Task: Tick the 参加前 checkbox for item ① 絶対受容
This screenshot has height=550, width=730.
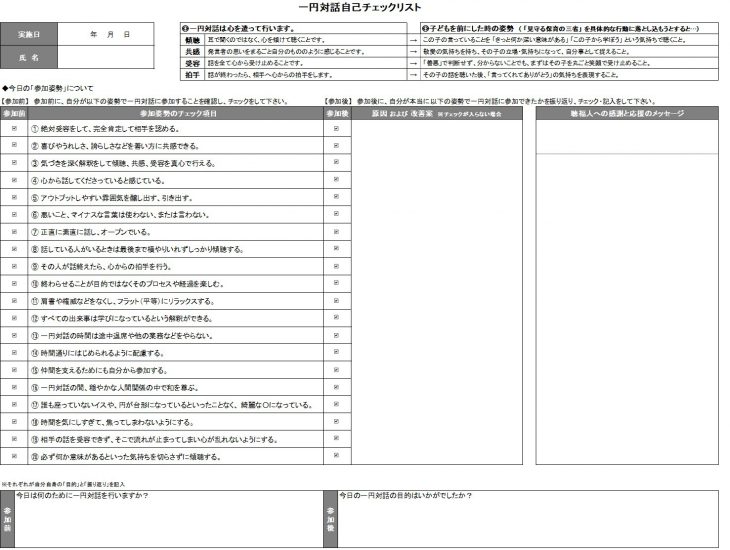Action: [x=14, y=129]
